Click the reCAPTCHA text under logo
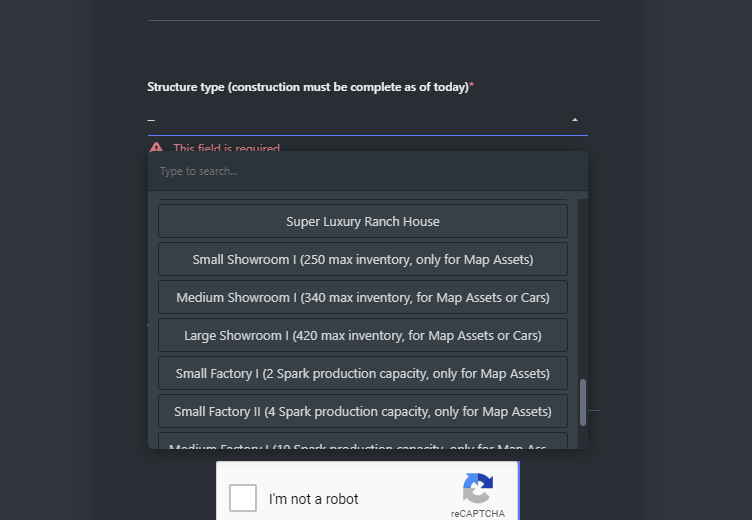Viewport: 752px width, 520px height. coord(478,514)
